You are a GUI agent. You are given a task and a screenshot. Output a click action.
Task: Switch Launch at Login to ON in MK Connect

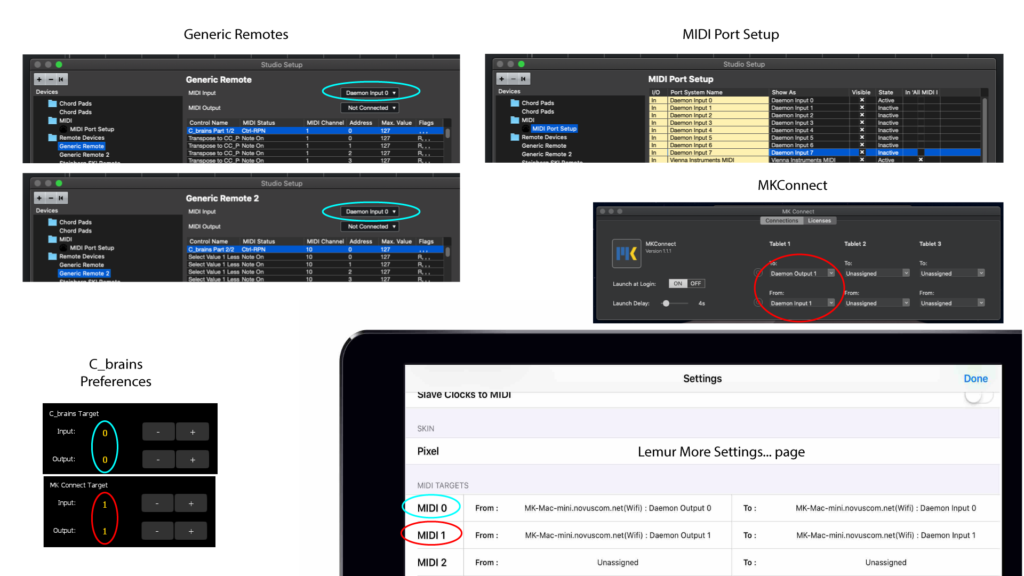[678, 283]
